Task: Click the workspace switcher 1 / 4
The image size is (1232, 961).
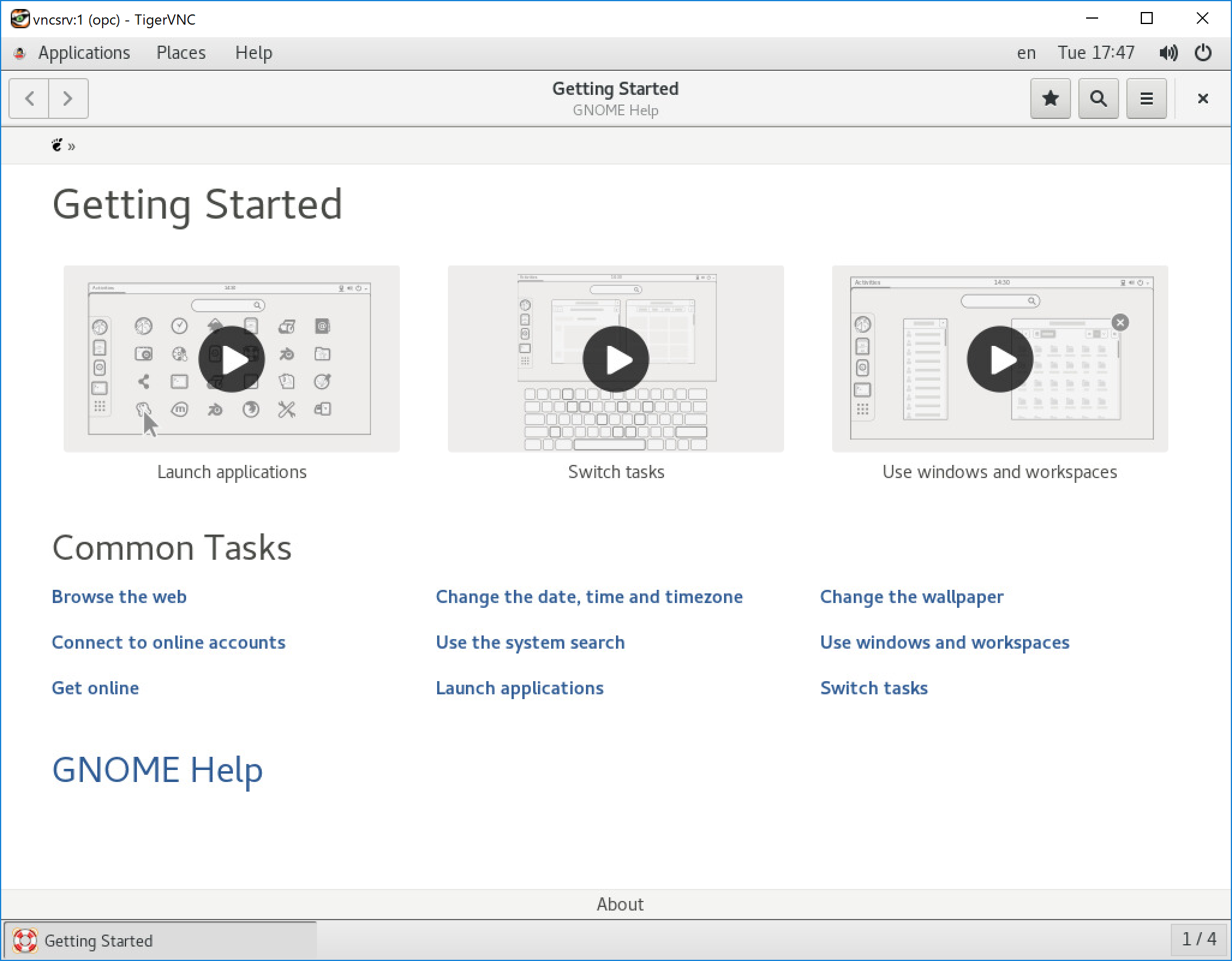Action: [1198, 939]
